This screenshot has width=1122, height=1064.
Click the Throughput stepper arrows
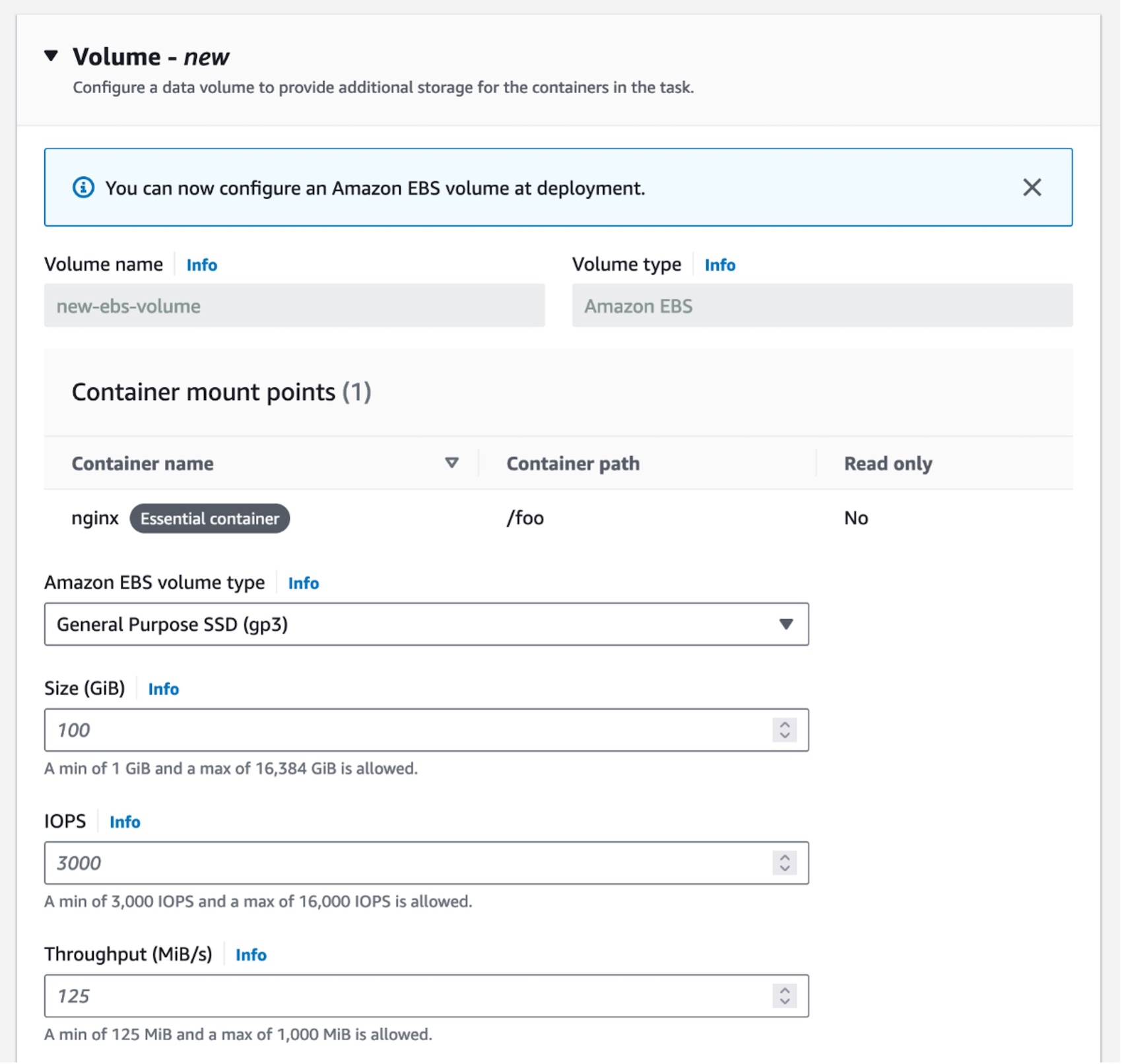[785, 996]
